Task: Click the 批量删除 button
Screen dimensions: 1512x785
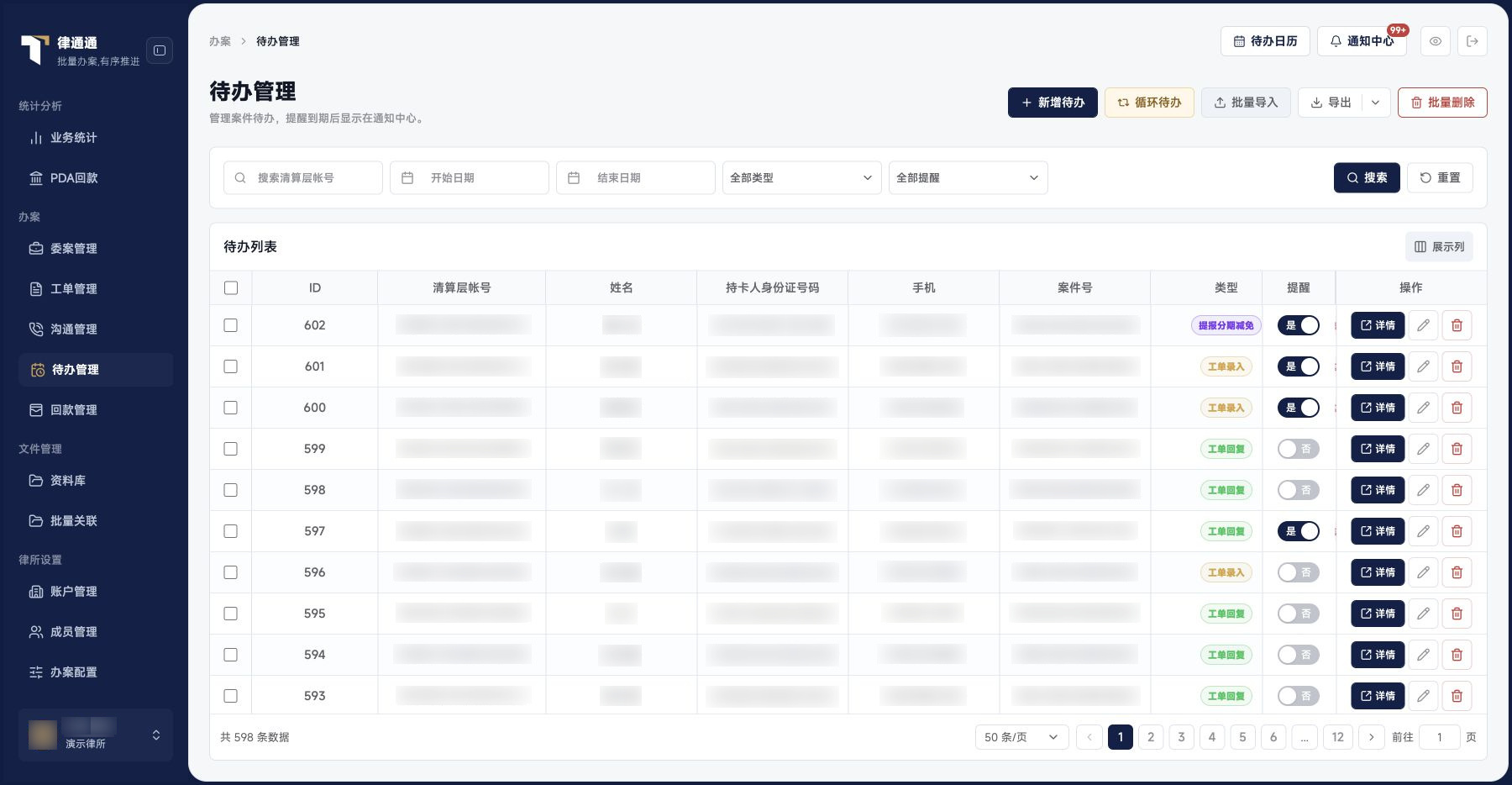Action: click(x=1442, y=103)
